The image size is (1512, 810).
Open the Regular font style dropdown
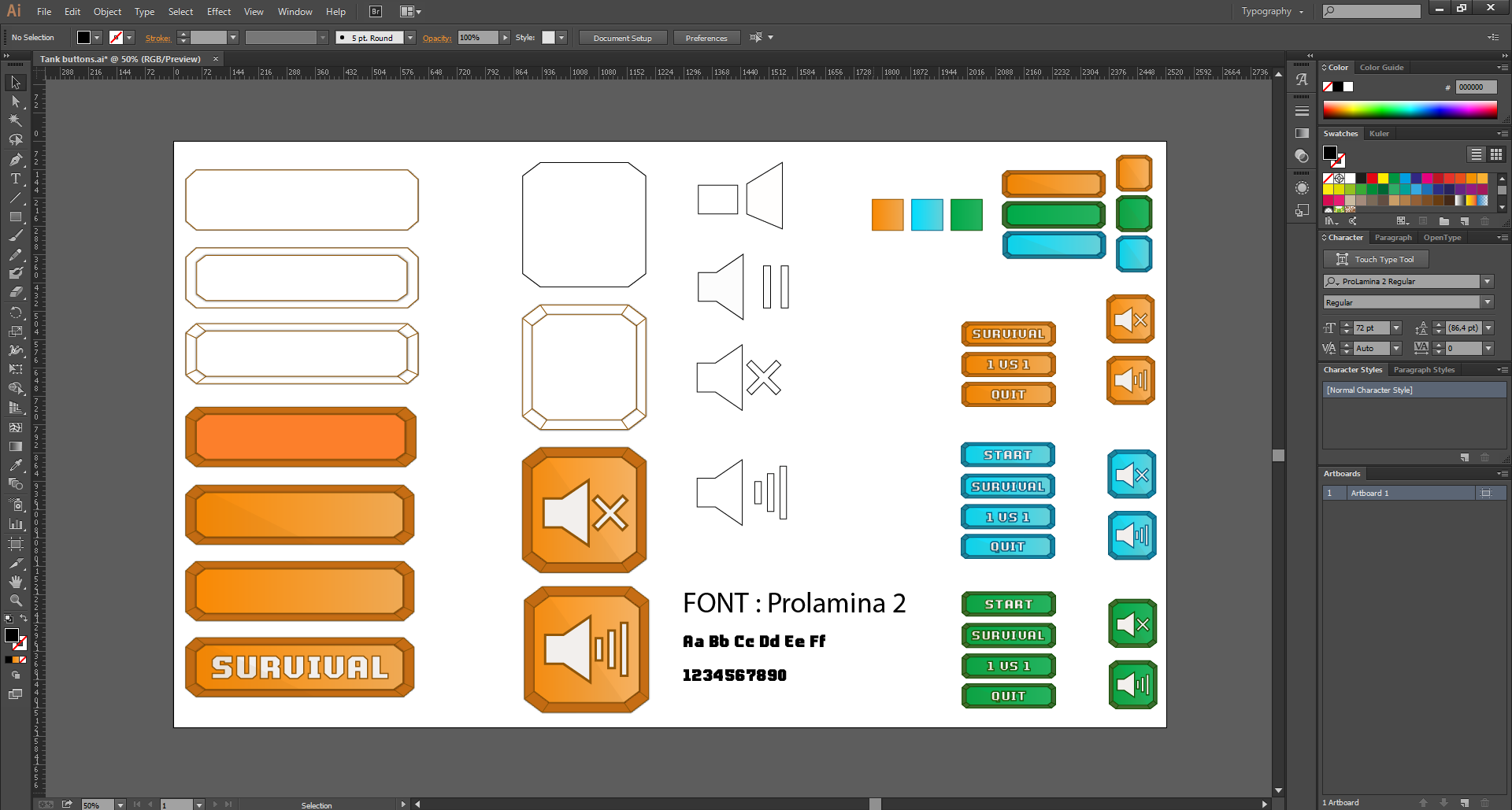[x=1488, y=302]
